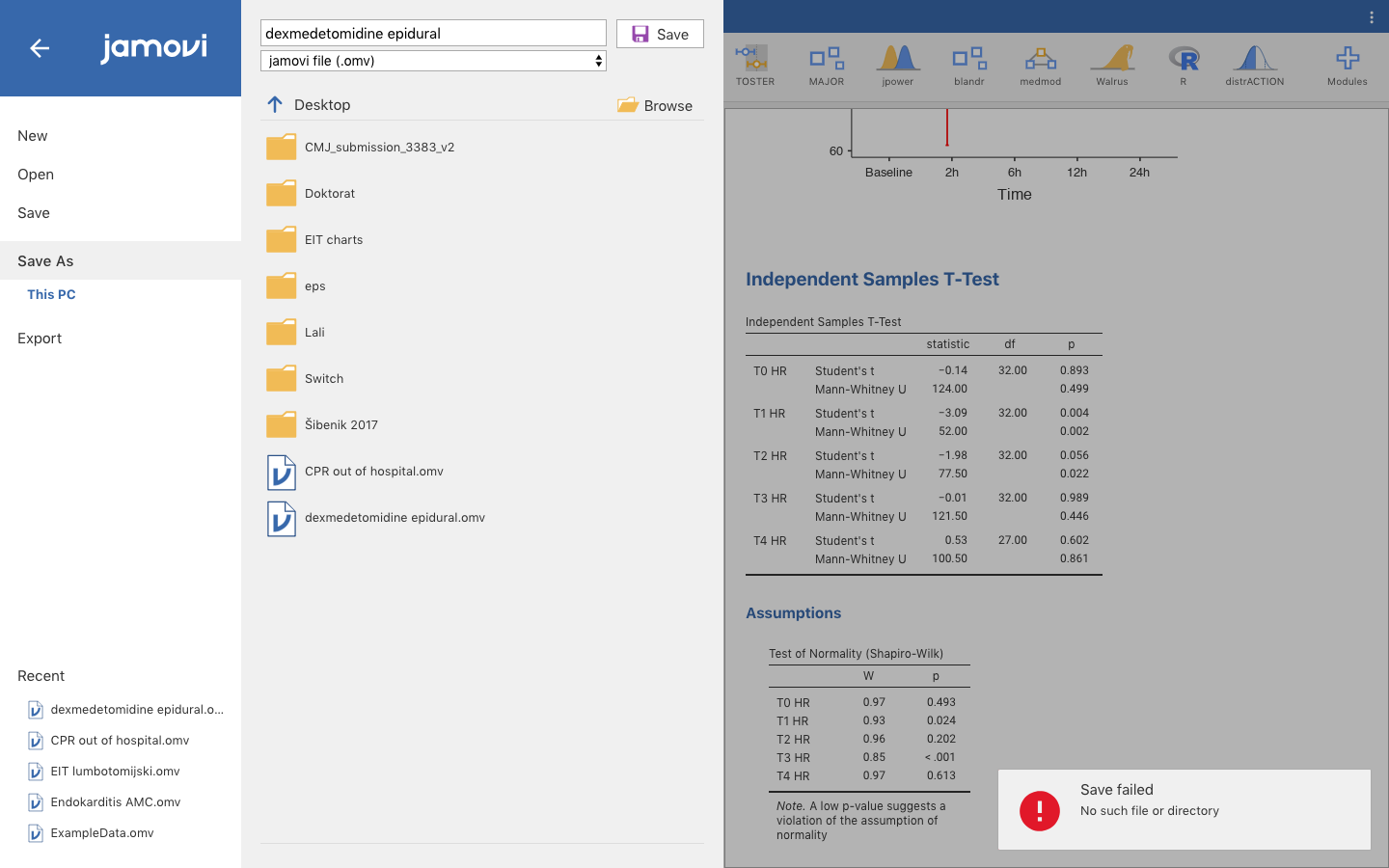This screenshot has width=1389, height=868.
Task: Open the file type dropdown (.omv)
Action: (433, 61)
